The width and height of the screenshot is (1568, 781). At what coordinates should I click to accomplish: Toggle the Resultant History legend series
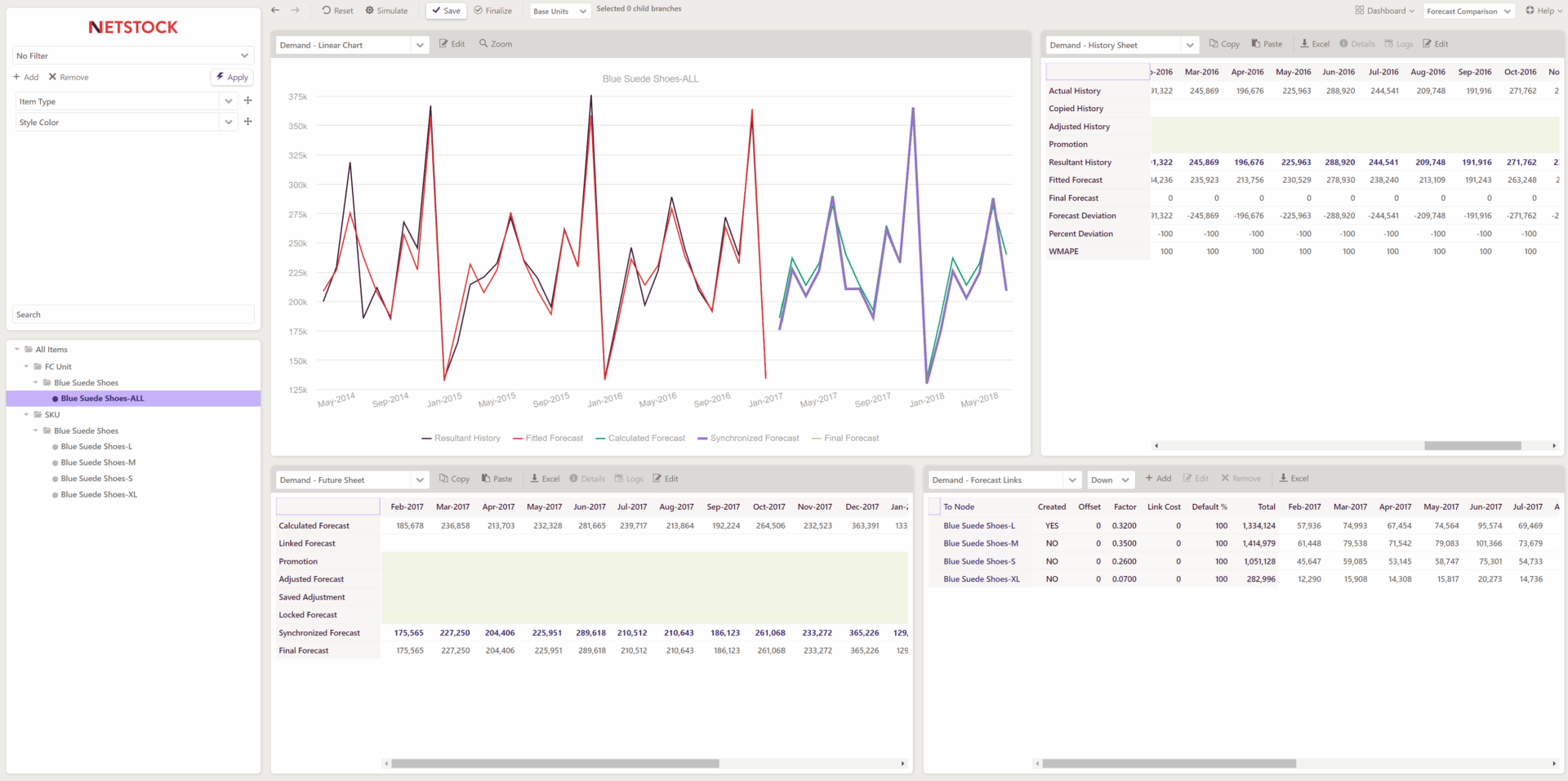point(461,439)
